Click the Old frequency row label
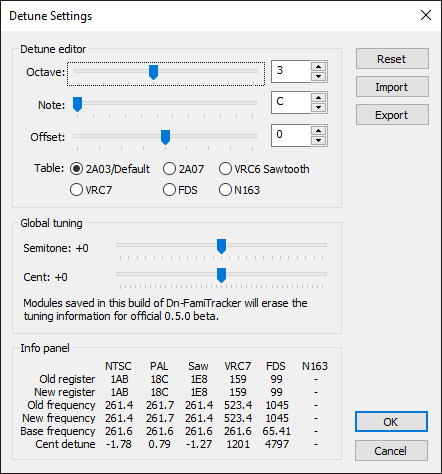Screen dimensions: 442x474 pos(61,405)
